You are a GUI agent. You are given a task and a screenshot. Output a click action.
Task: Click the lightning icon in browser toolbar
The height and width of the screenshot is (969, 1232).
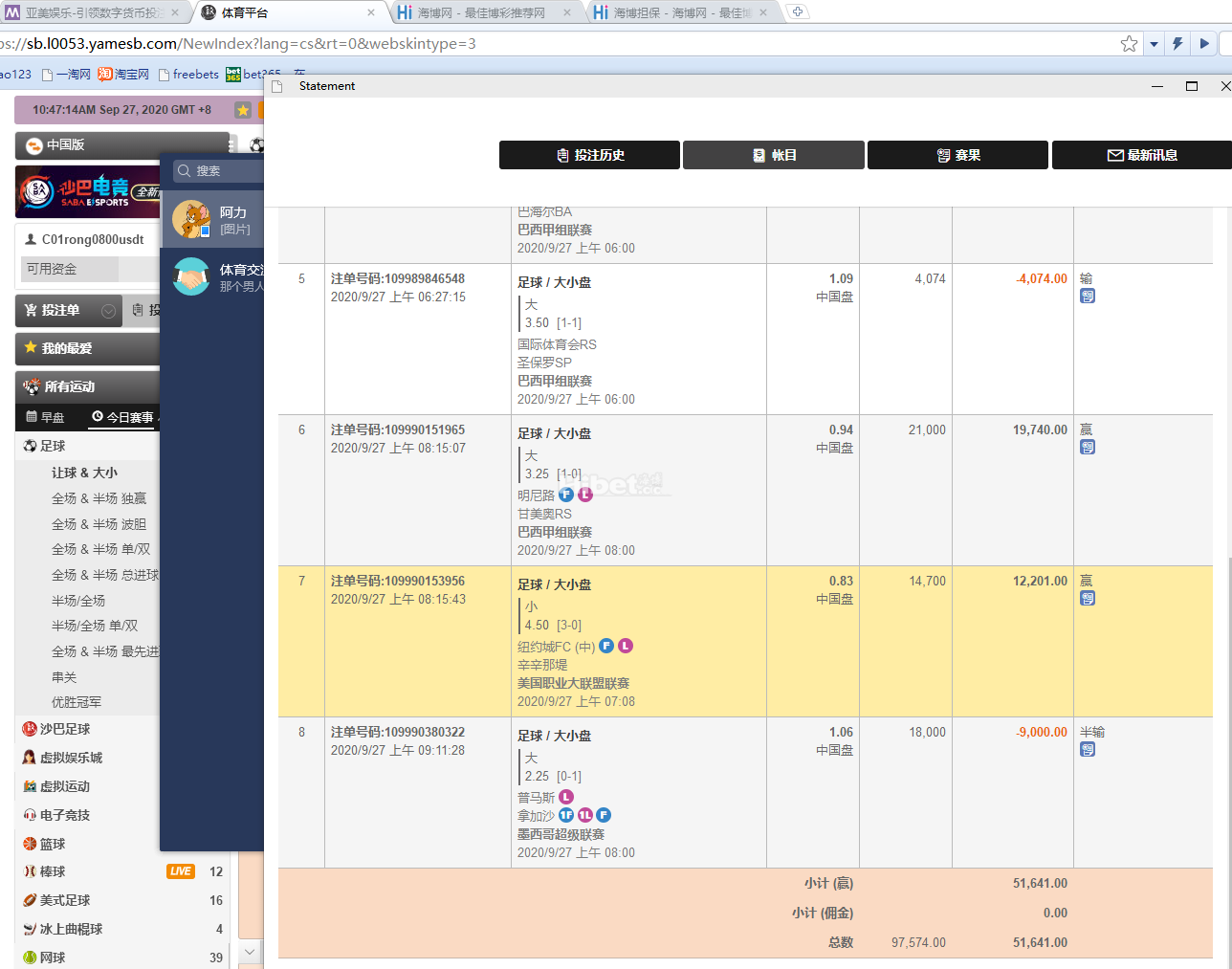(1177, 43)
